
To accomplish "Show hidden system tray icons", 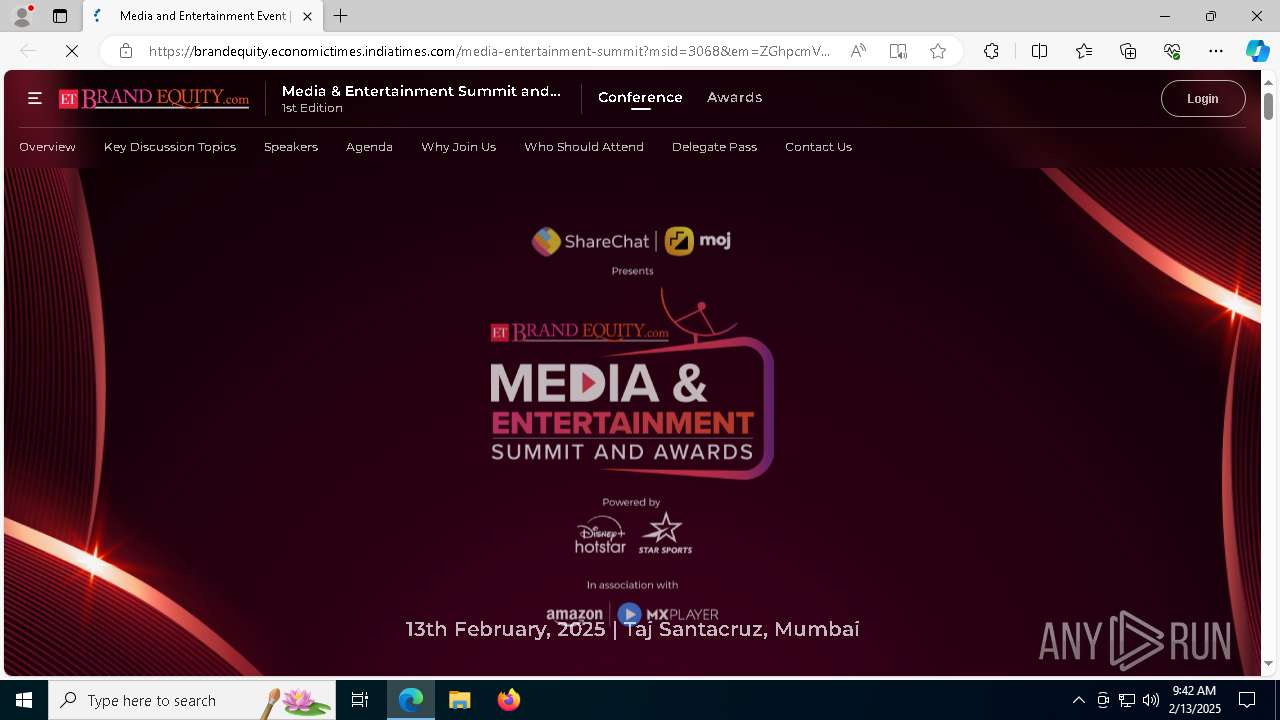I will [x=1078, y=700].
